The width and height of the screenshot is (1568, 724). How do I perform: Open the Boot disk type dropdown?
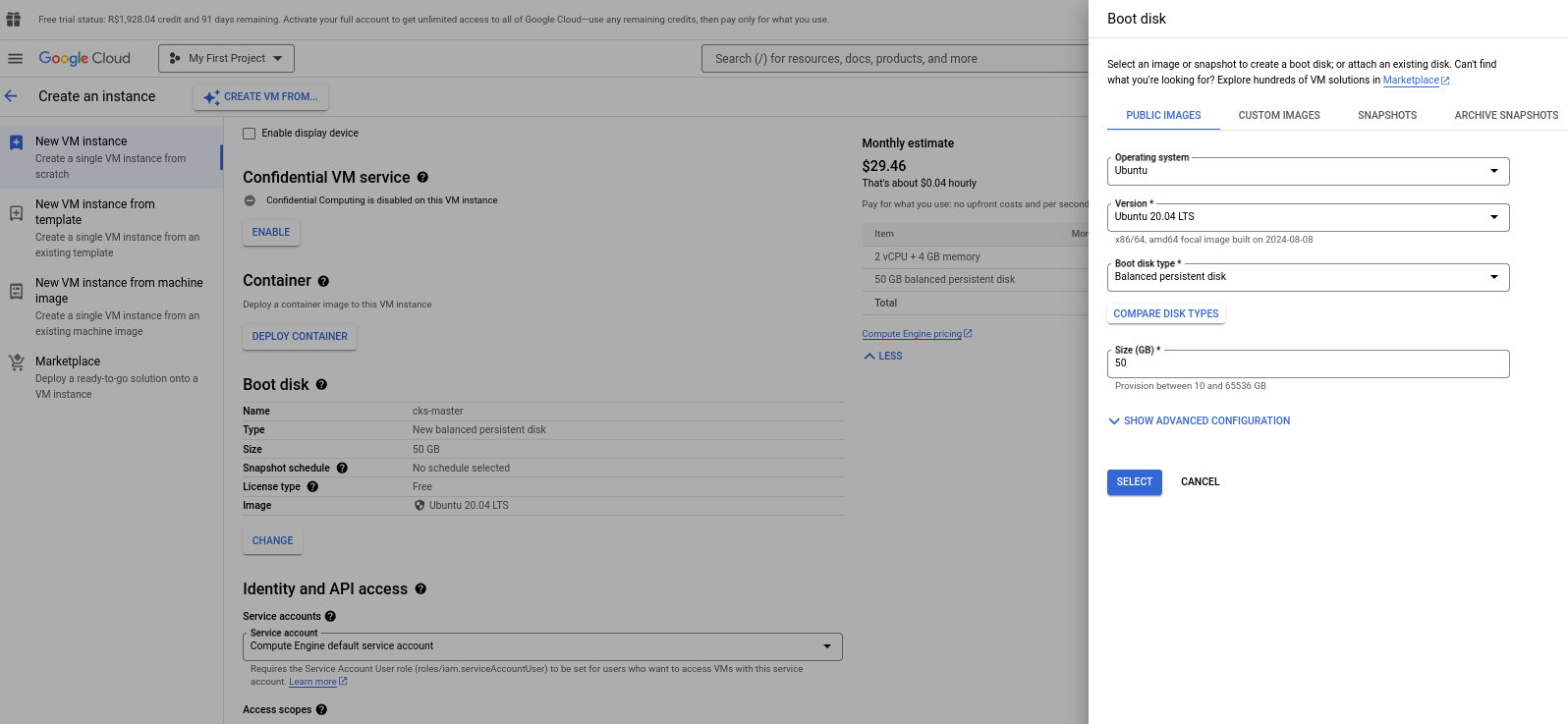[x=1307, y=277]
